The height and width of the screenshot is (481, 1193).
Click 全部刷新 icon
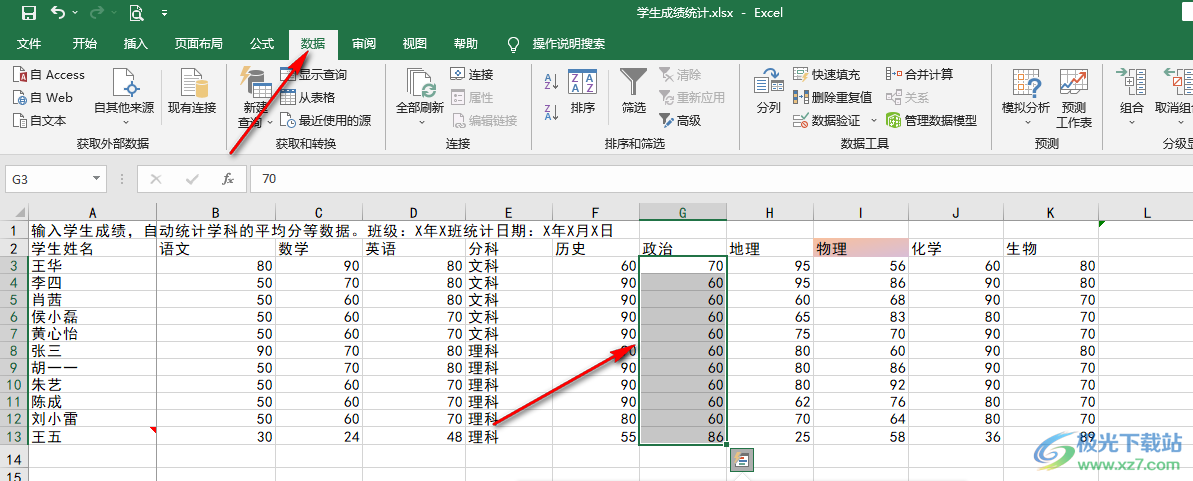click(x=420, y=82)
